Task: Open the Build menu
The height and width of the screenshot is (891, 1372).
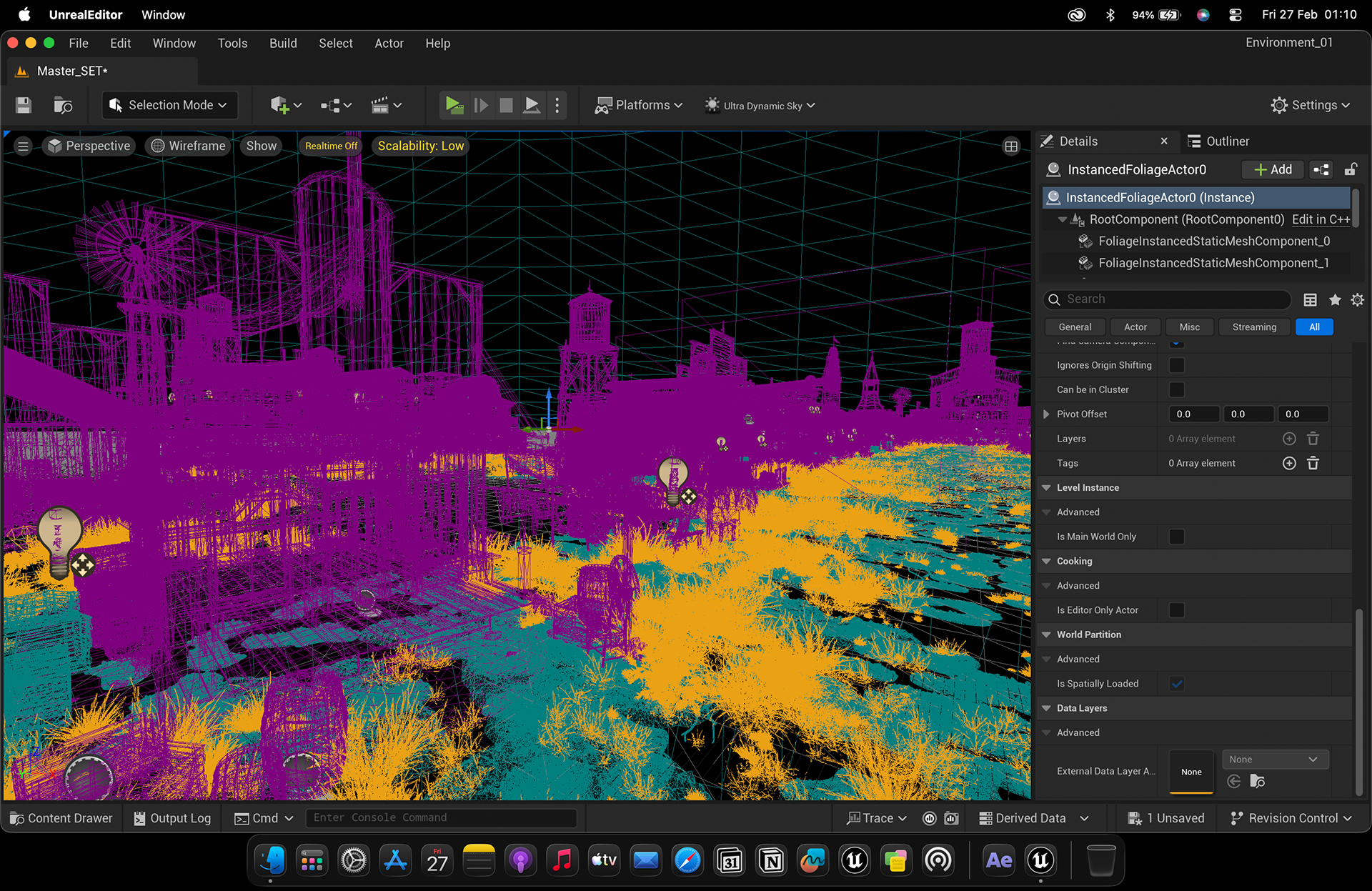Action: click(x=283, y=44)
